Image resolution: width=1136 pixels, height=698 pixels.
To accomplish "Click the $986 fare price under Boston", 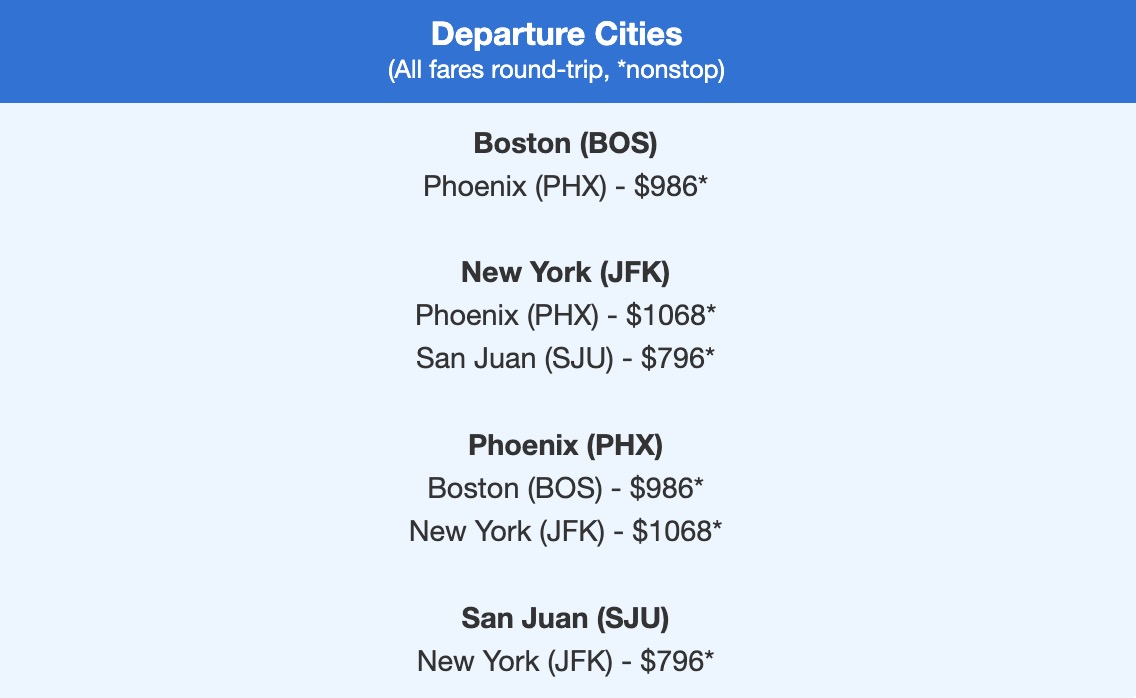I will [665, 186].
